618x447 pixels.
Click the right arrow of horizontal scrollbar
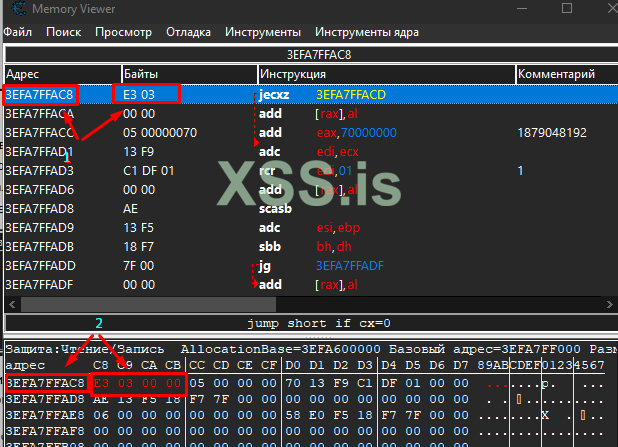point(609,304)
